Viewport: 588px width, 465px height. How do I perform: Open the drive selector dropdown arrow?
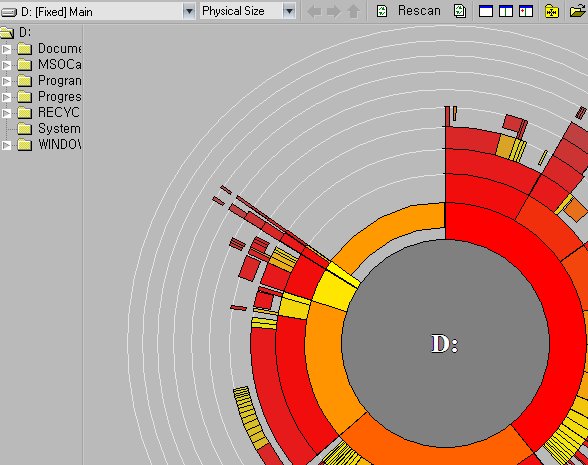189,12
